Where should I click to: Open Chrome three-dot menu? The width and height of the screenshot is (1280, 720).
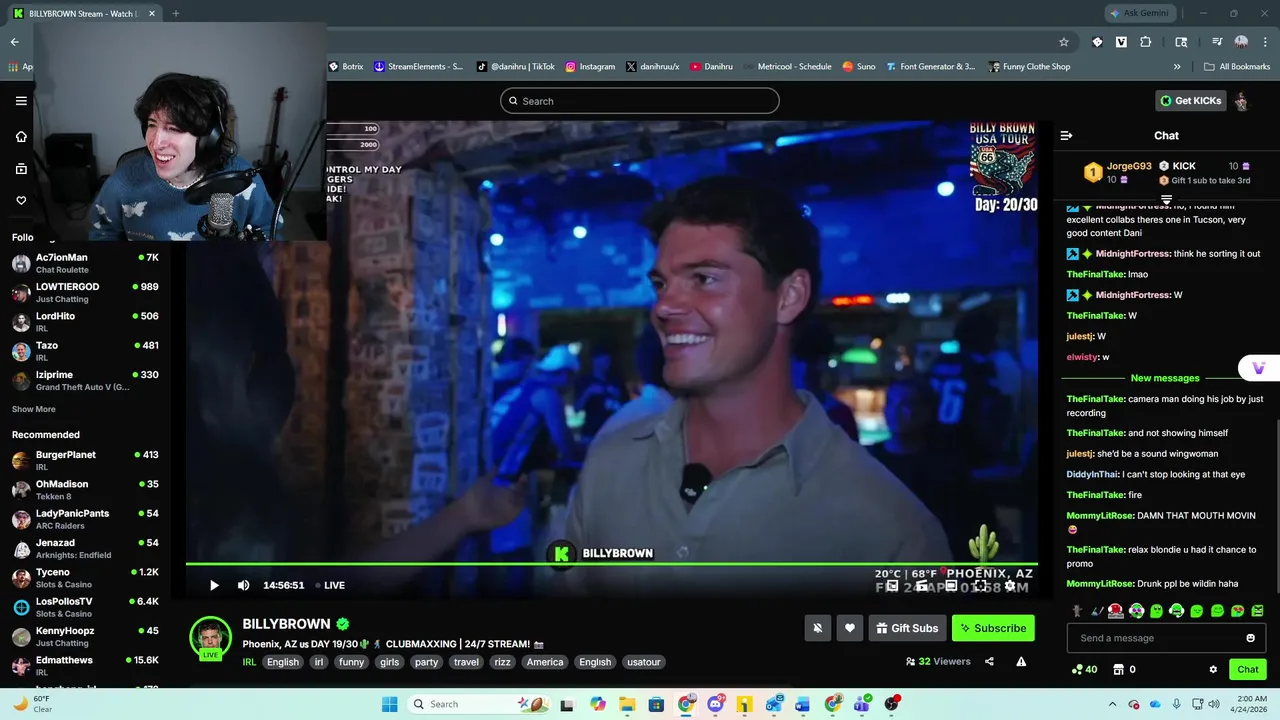1264,42
